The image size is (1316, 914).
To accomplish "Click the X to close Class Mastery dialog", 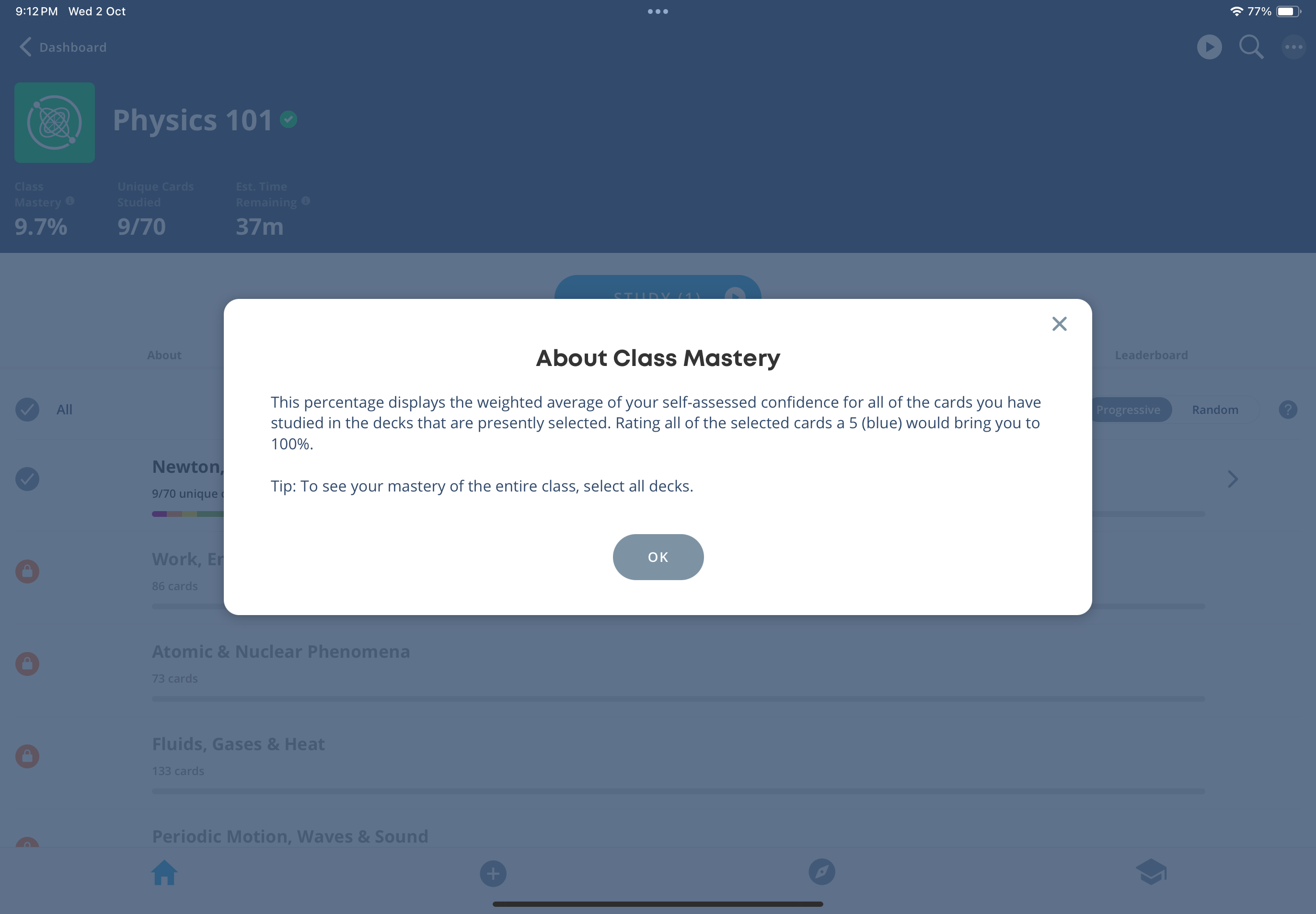I will tap(1059, 323).
